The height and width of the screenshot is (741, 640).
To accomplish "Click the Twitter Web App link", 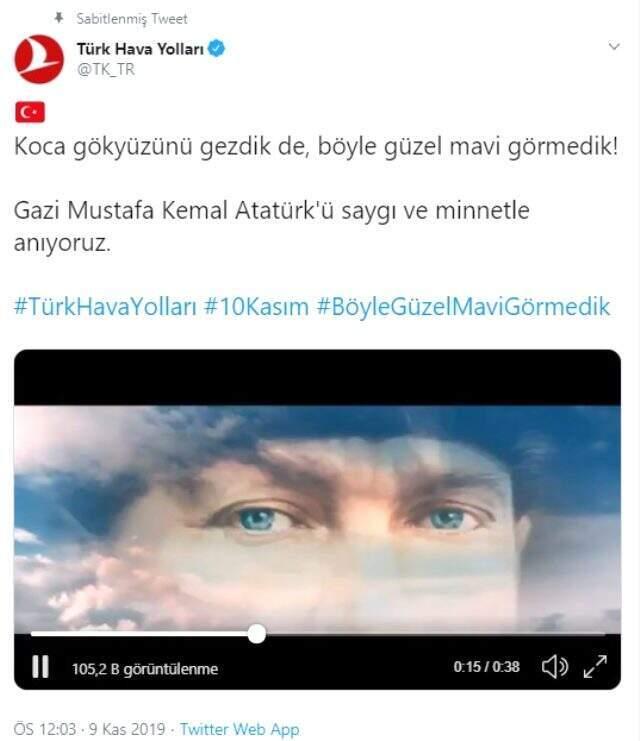I will [x=239, y=729].
